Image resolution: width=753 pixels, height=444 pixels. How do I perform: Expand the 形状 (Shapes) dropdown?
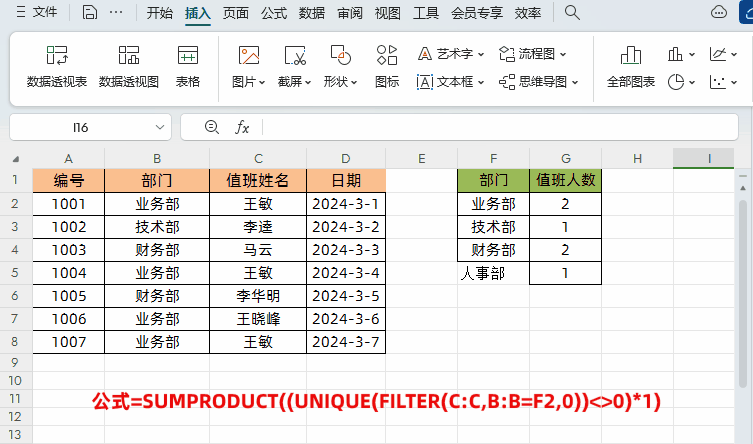(341, 82)
